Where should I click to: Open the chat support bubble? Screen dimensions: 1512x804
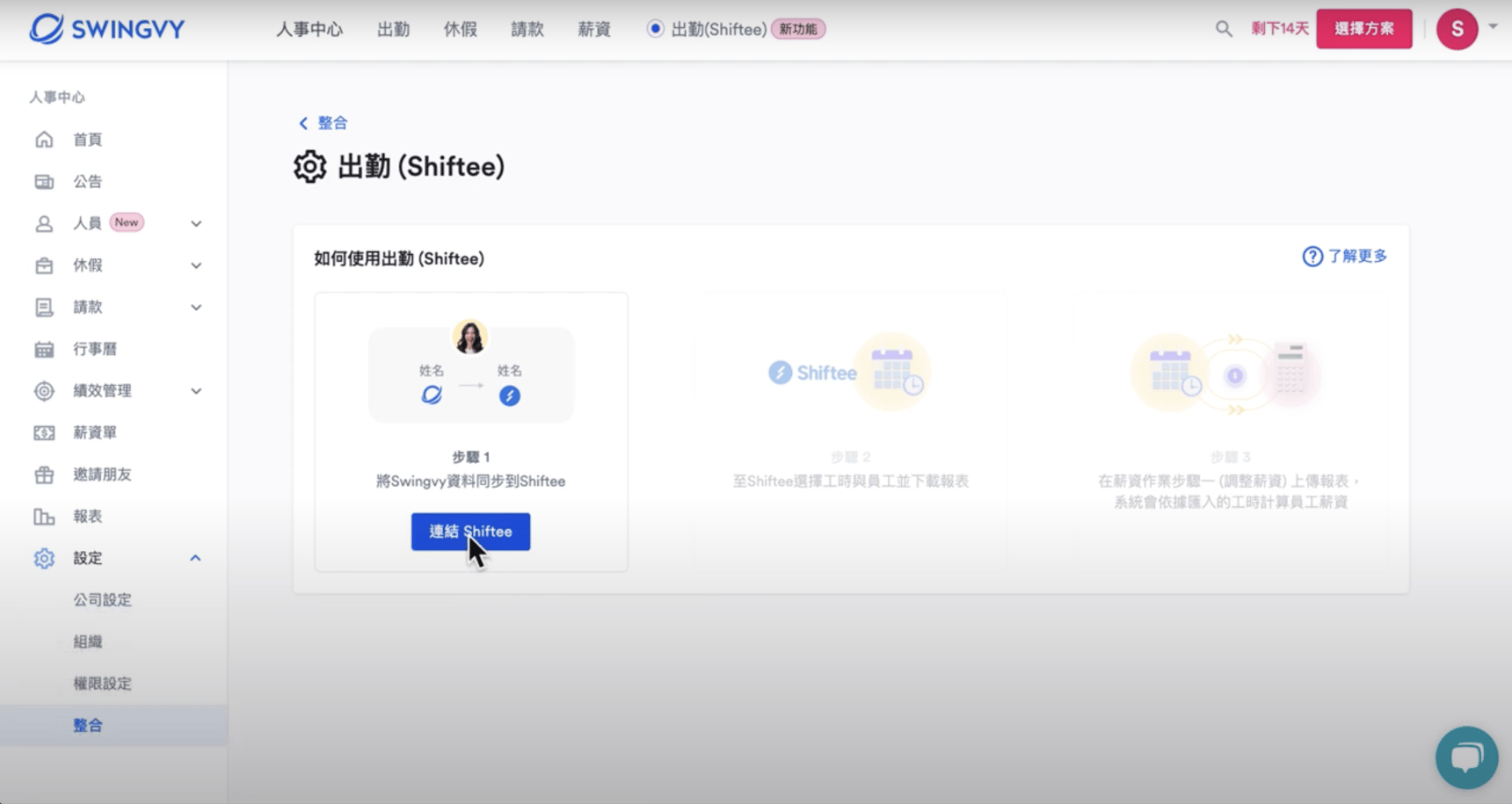click(1466, 757)
